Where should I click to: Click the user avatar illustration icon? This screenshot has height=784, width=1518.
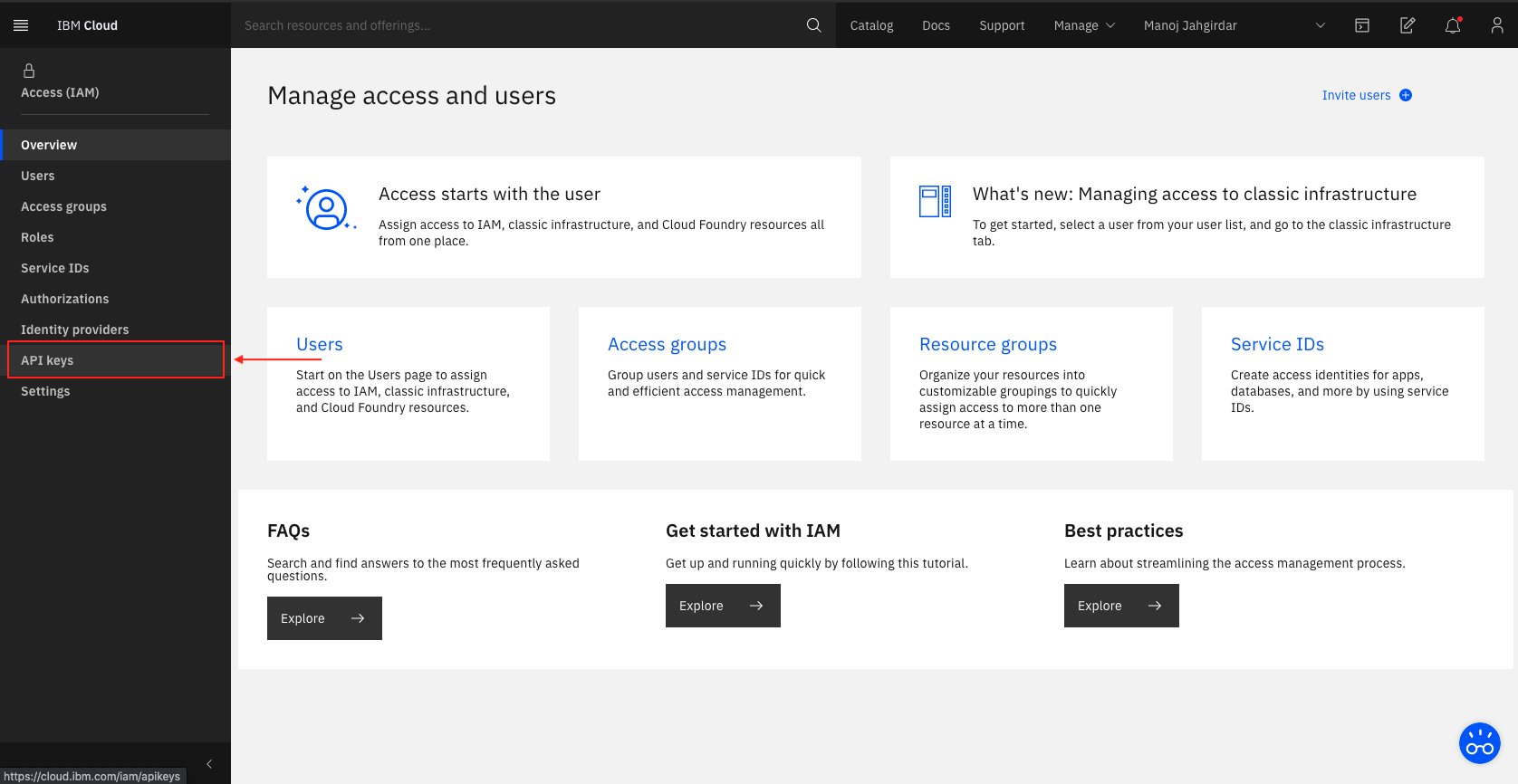coord(326,209)
